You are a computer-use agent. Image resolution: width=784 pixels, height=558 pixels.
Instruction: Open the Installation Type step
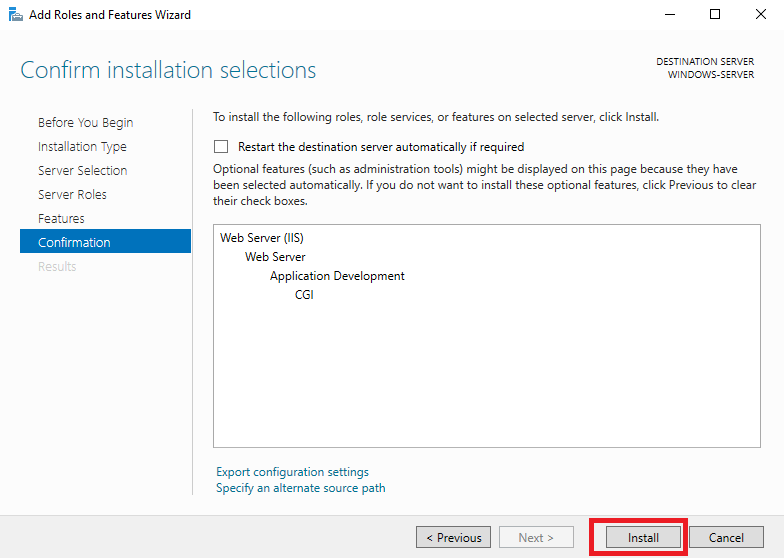[82, 146]
